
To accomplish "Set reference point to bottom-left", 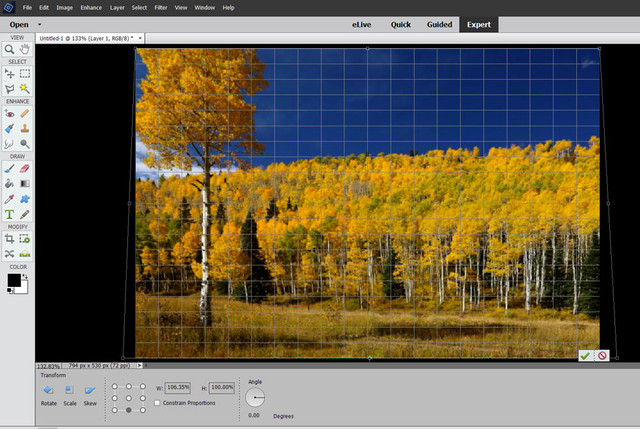I will pyautogui.click(x=115, y=410).
